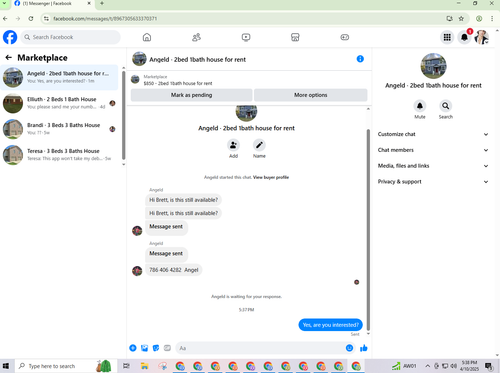Open View buyer profile link
Image resolution: width=500 pixels, height=373 pixels.
pos(271,177)
